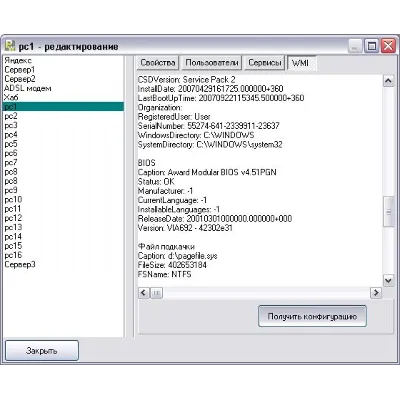Open the Свойства tab
The height and width of the screenshot is (400, 400).
(x=158, y=63)
